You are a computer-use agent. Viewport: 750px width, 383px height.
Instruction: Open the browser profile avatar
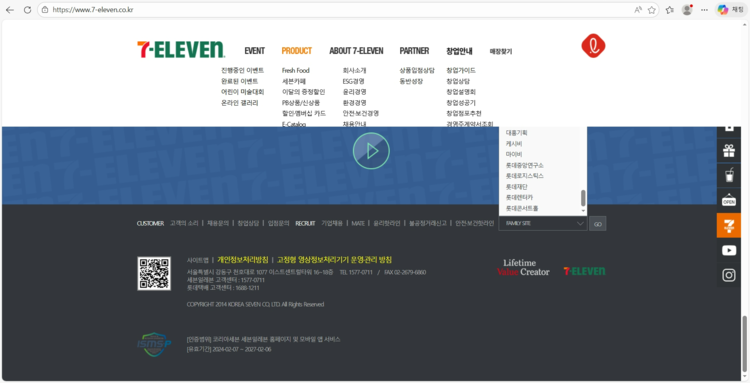(x=687, y=10)
